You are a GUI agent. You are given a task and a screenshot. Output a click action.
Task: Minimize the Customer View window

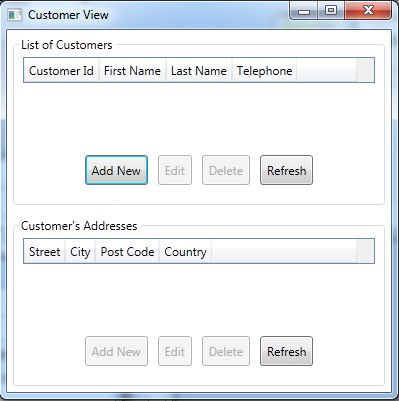tap(304, 11)
